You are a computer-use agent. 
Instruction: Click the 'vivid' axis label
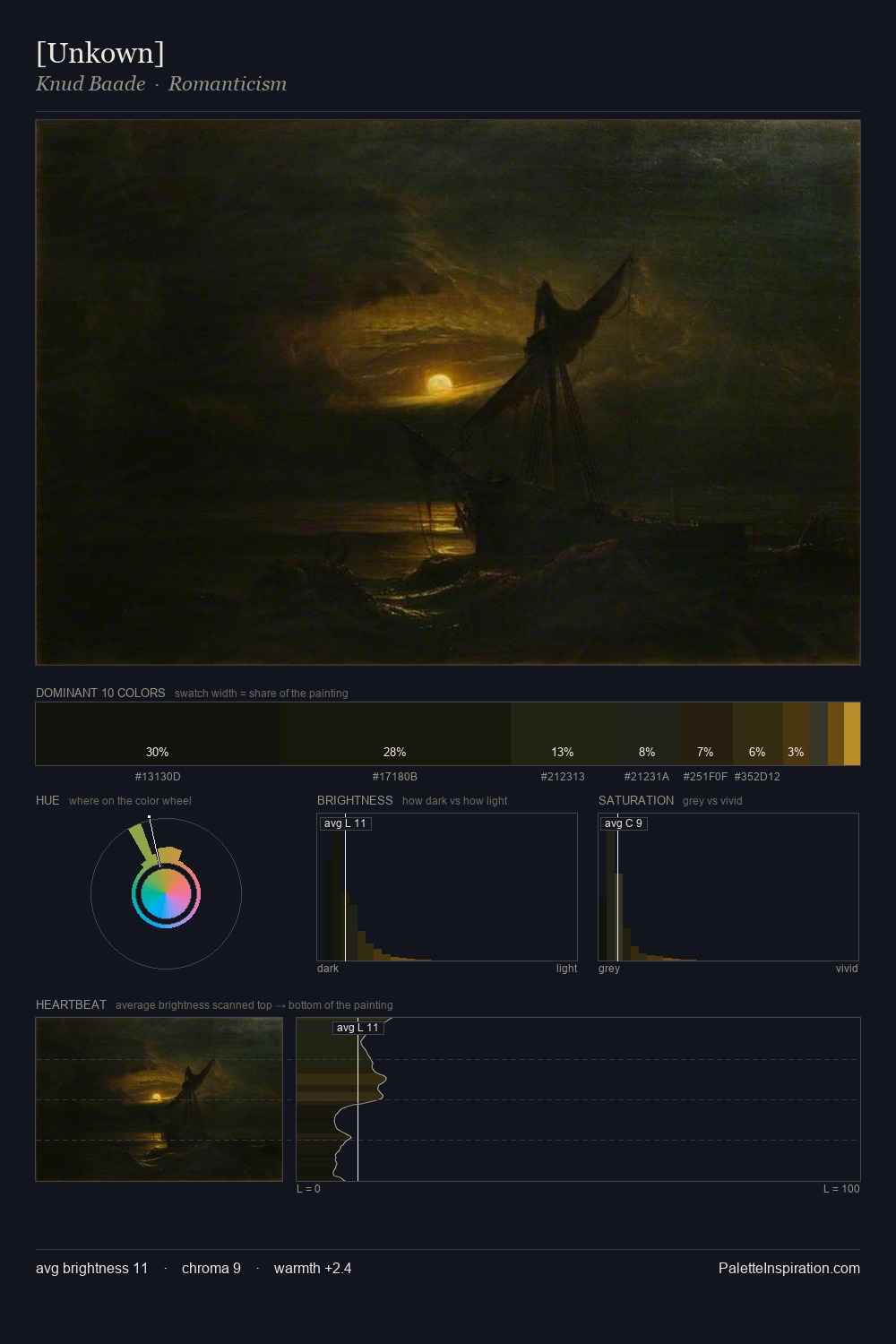point(847,969)
